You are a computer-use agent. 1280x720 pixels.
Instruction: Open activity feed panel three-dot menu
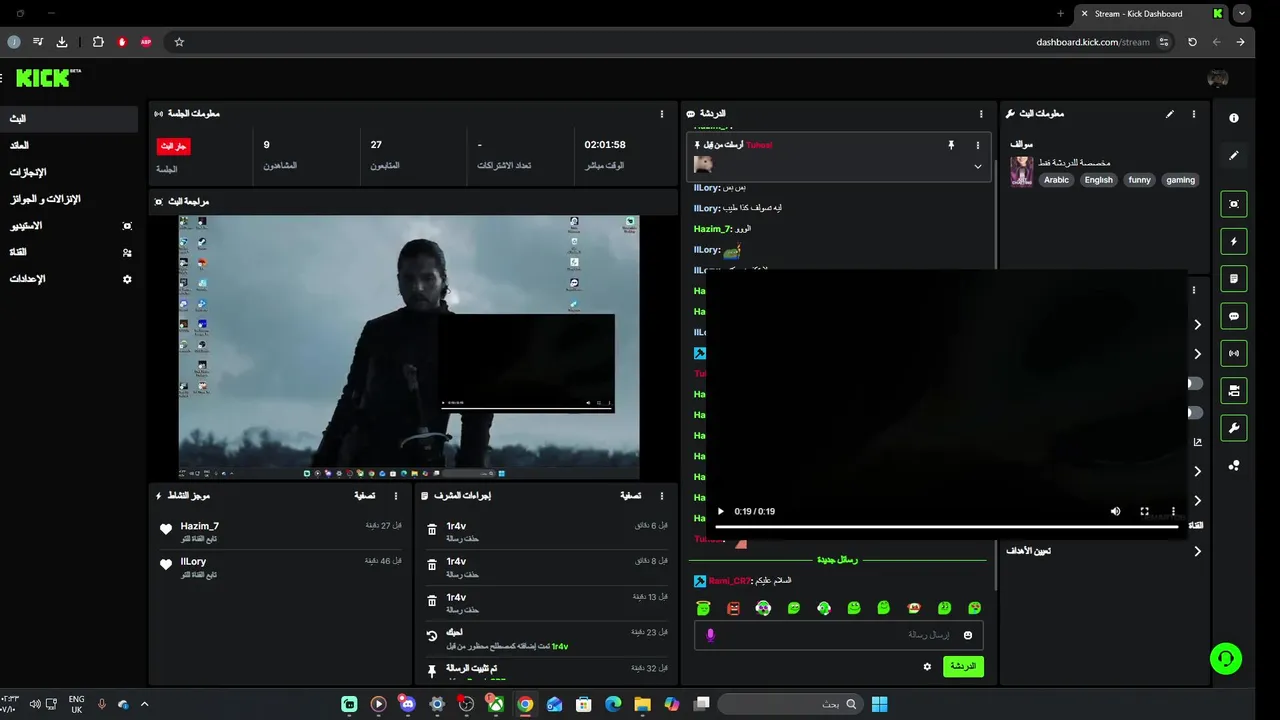(x=396, y=496)
